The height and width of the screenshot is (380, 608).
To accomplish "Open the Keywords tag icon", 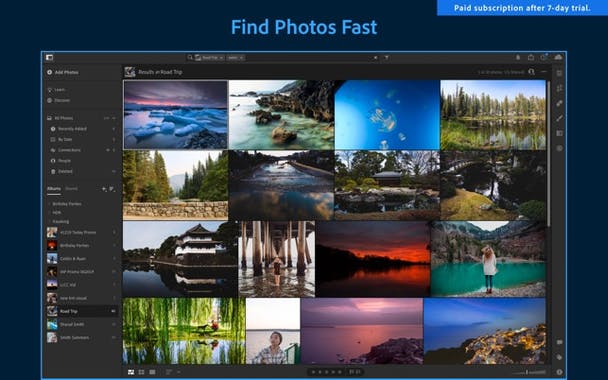I will click(x=559, y=357).
